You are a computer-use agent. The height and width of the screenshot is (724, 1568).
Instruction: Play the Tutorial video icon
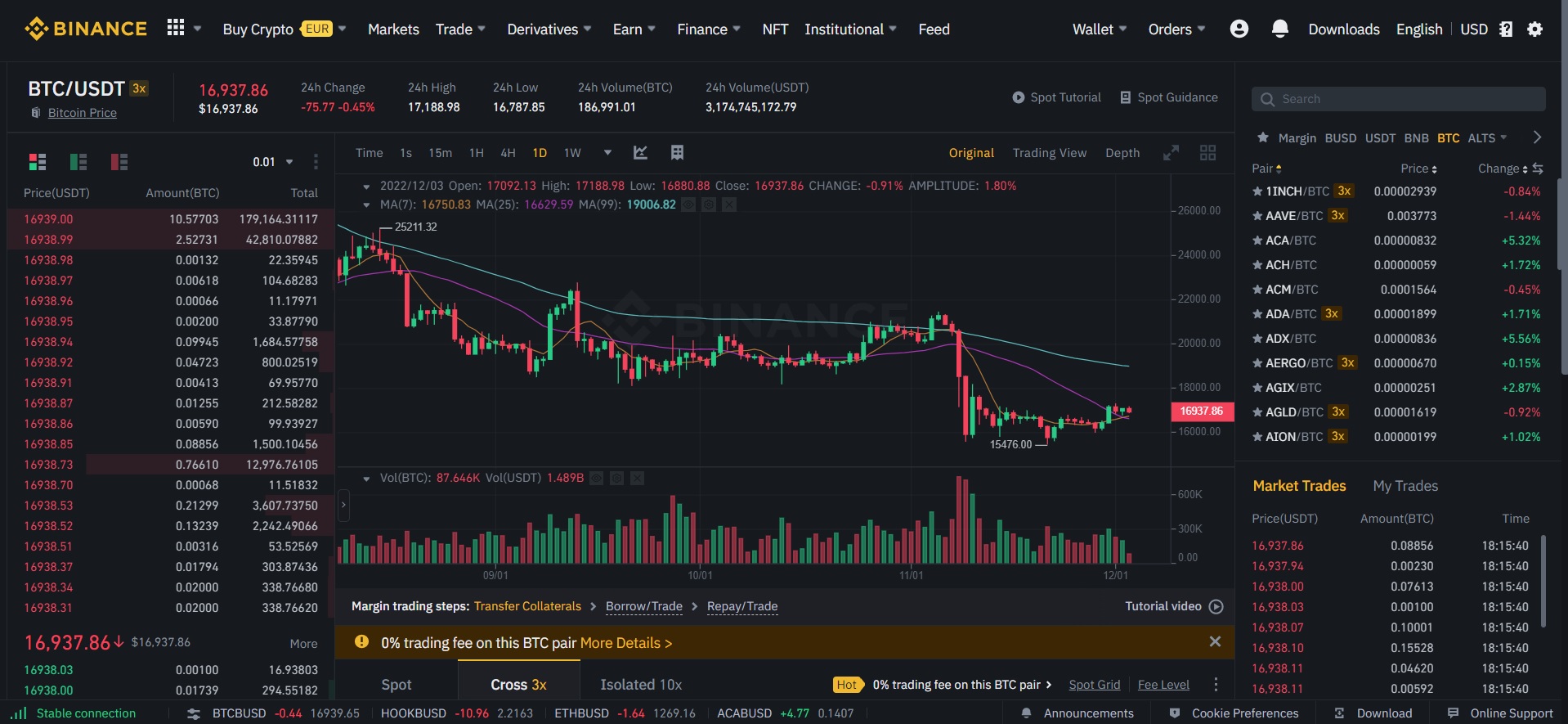point(1216,606)
